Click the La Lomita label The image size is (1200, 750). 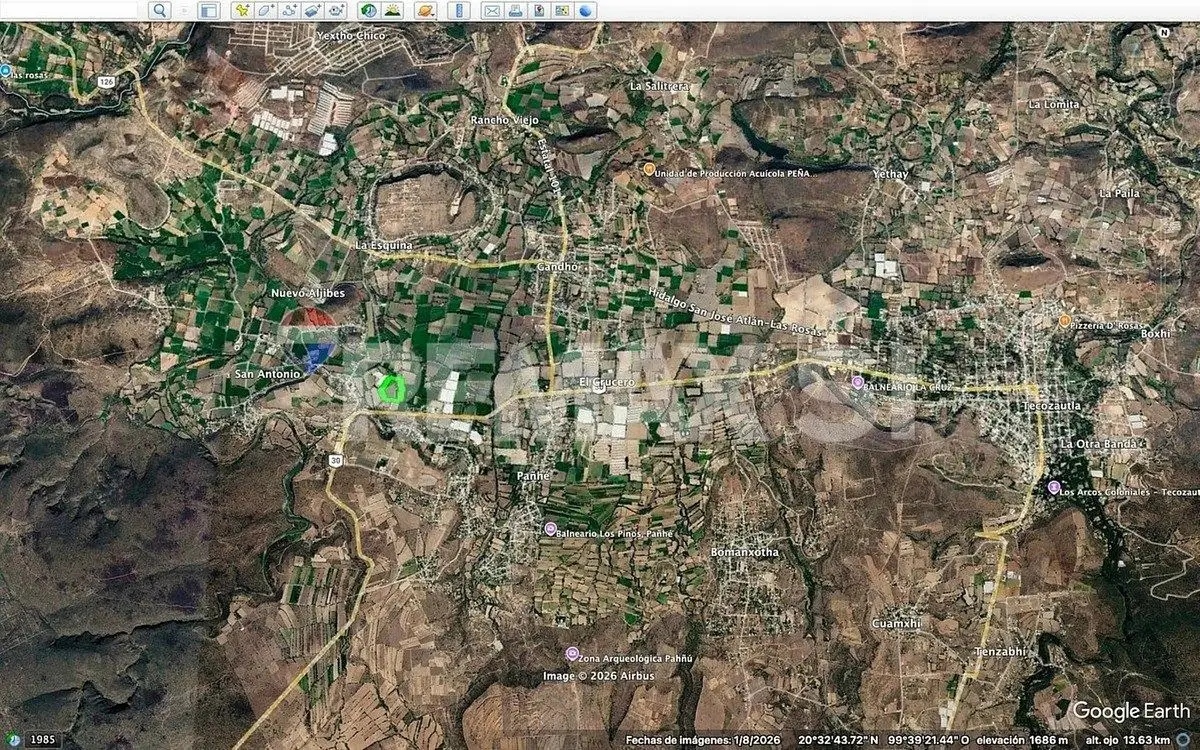[x=1054, y=104]
